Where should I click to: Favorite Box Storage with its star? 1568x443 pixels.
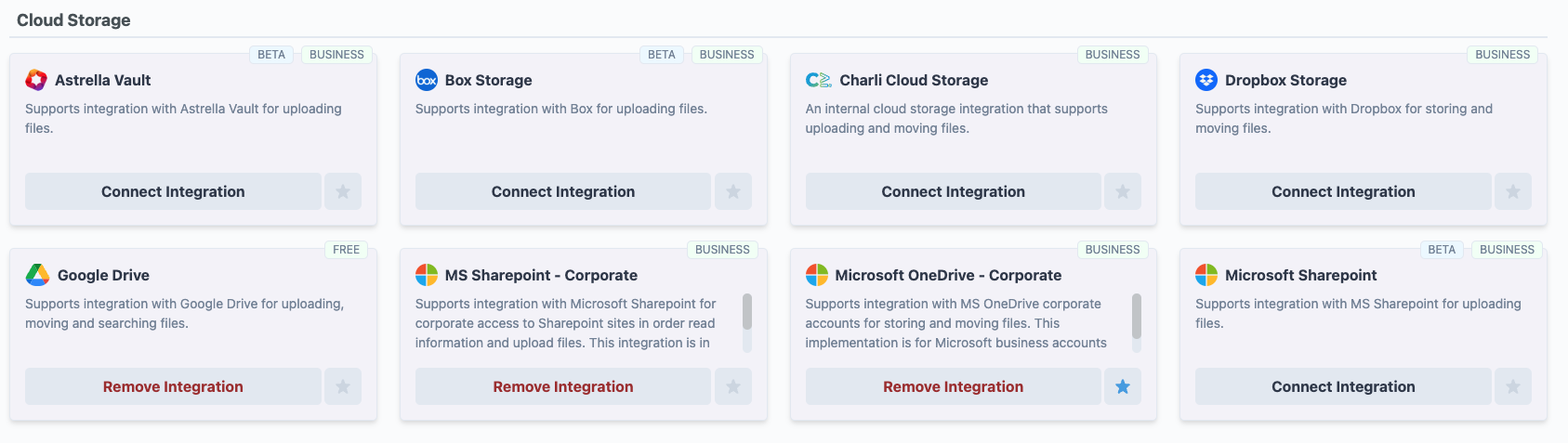(733, 191)
